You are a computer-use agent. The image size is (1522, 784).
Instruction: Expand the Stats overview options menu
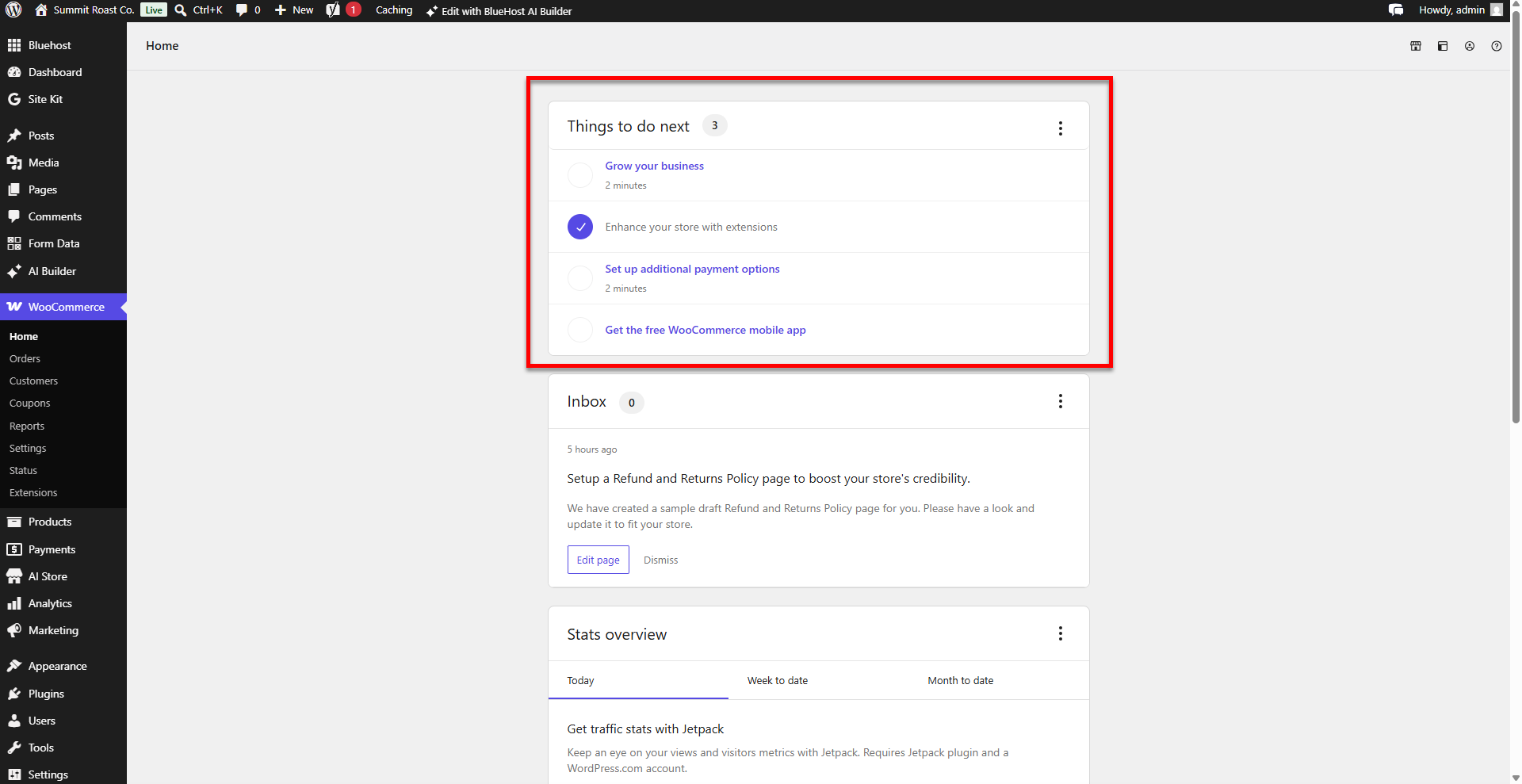(1060, 633)
